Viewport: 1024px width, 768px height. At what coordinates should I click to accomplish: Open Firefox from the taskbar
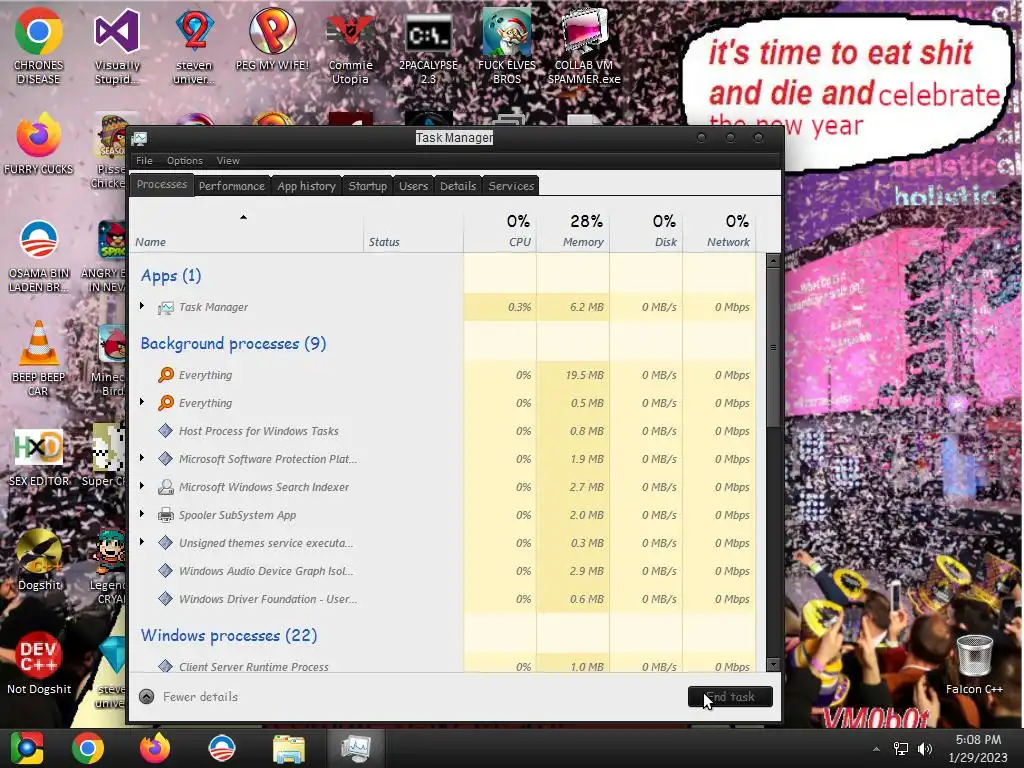tap(155, 748)
